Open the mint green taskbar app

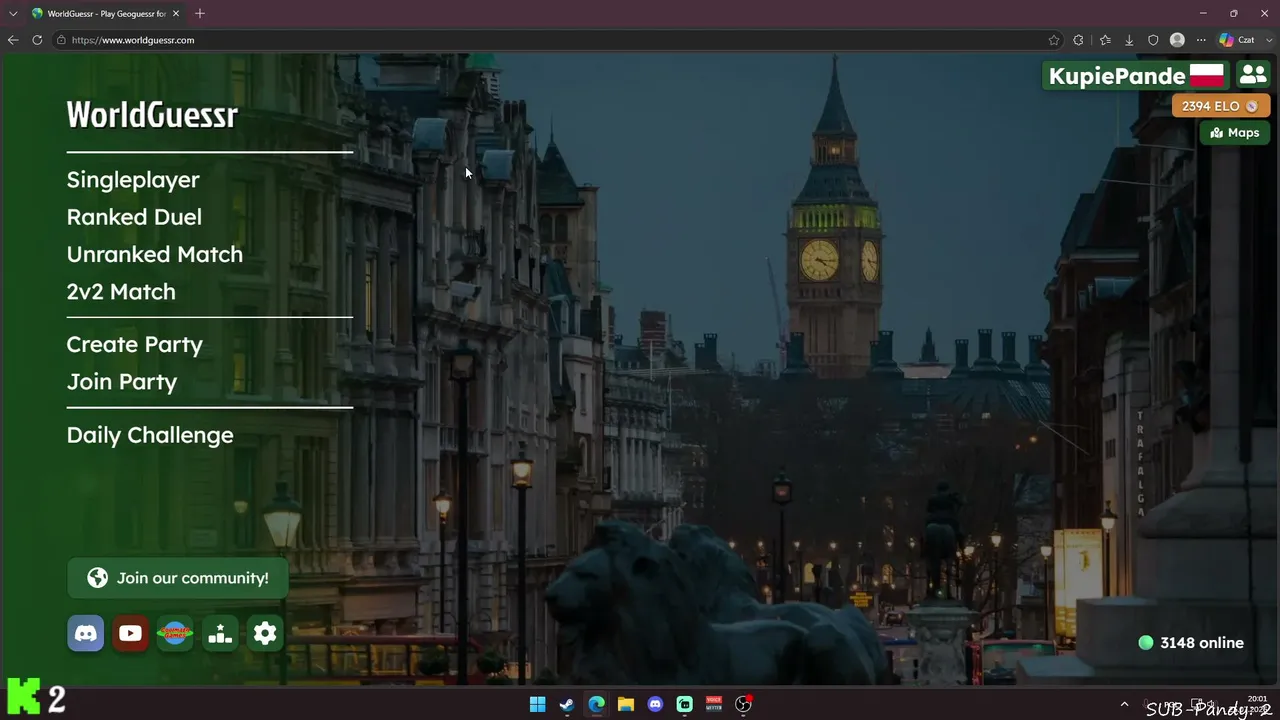click(x=685, y=704)
